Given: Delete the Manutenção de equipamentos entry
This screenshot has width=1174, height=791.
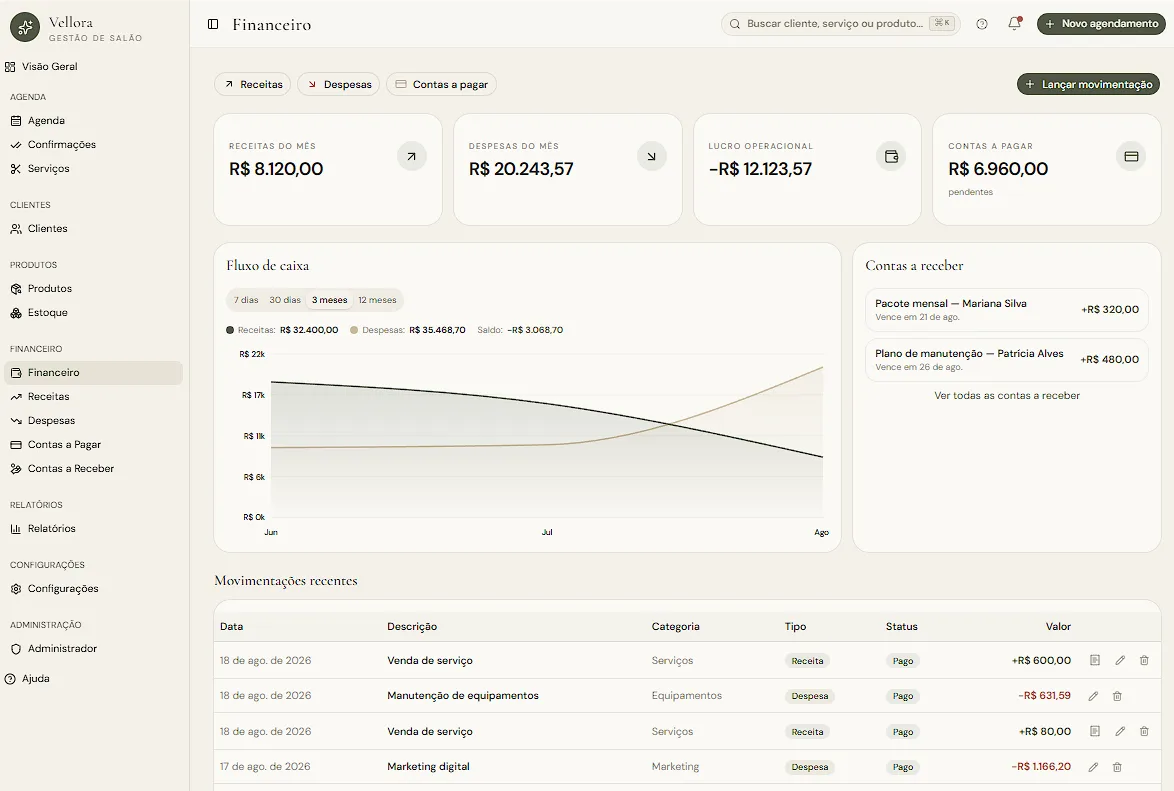Looking at the screenshot, I should pos(1117,696).
